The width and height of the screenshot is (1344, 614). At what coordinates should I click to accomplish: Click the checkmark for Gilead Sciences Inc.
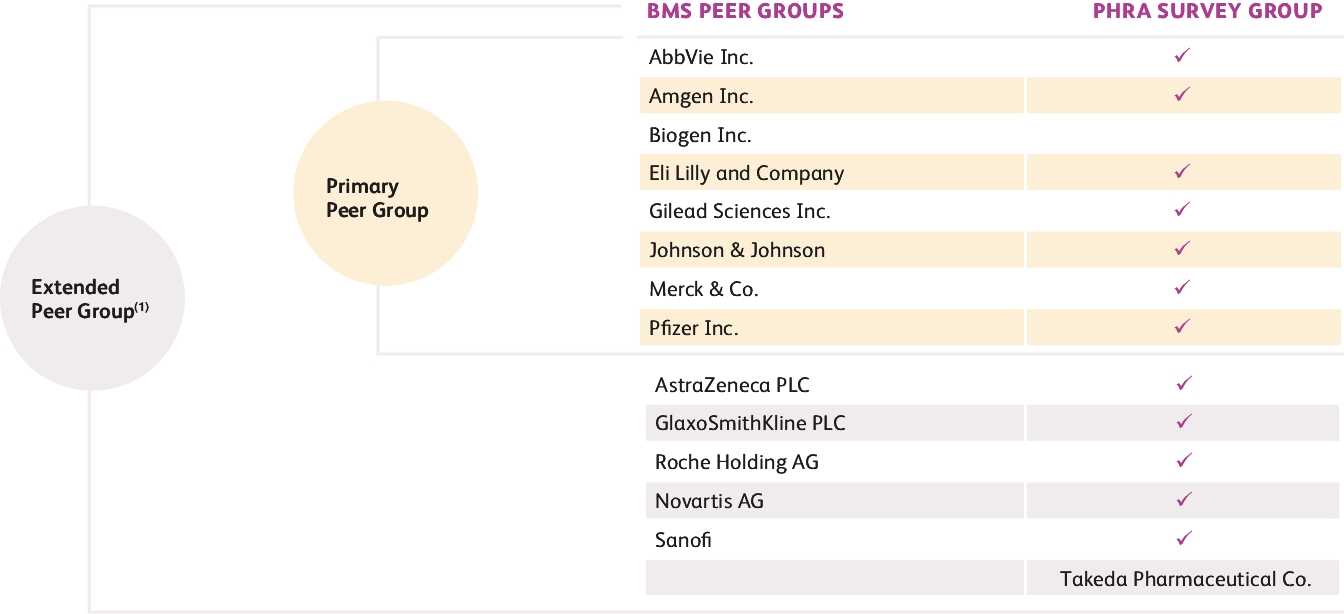point(1182,210)
